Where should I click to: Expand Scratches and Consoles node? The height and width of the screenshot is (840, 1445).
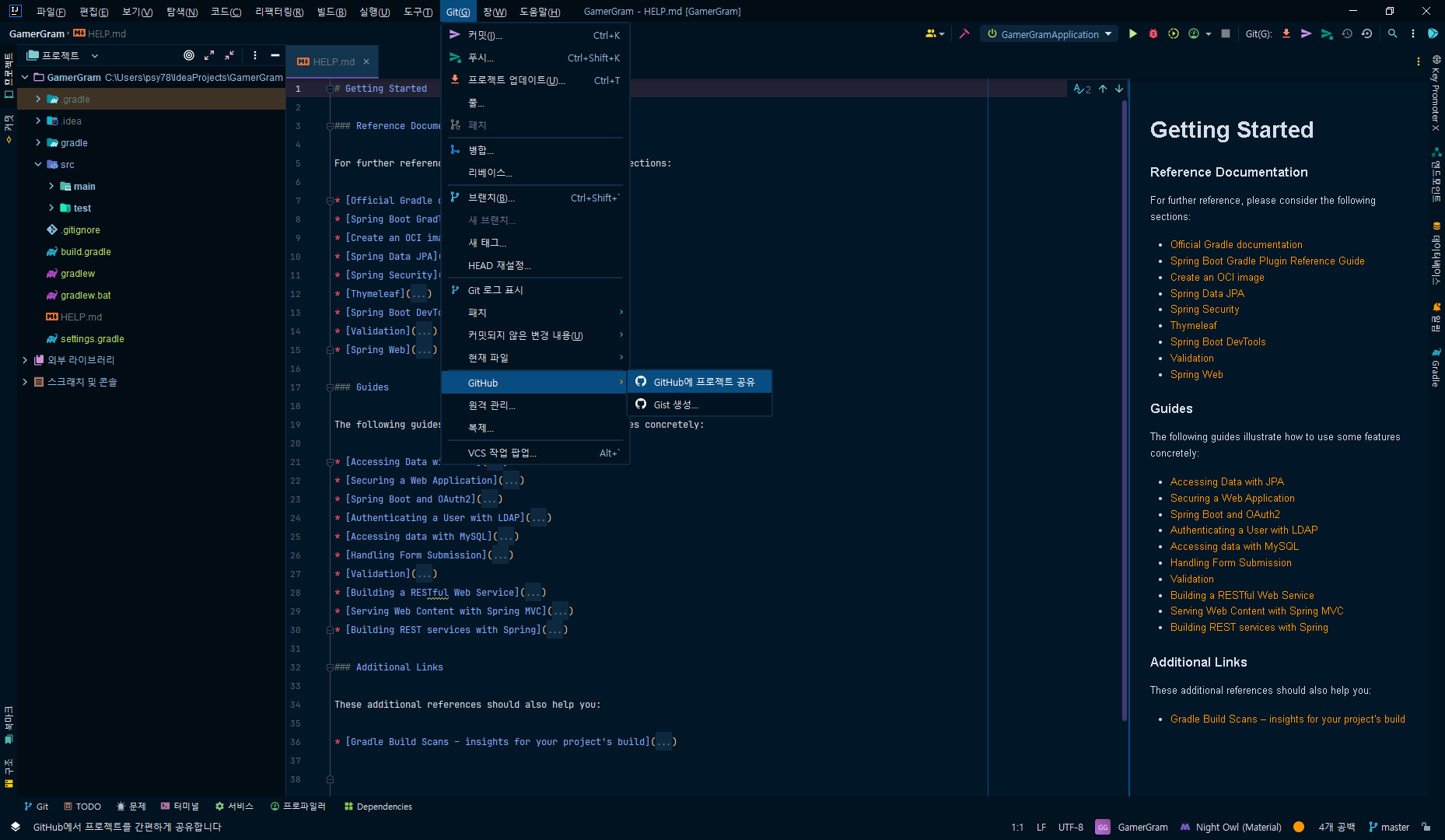pos(25,382)
